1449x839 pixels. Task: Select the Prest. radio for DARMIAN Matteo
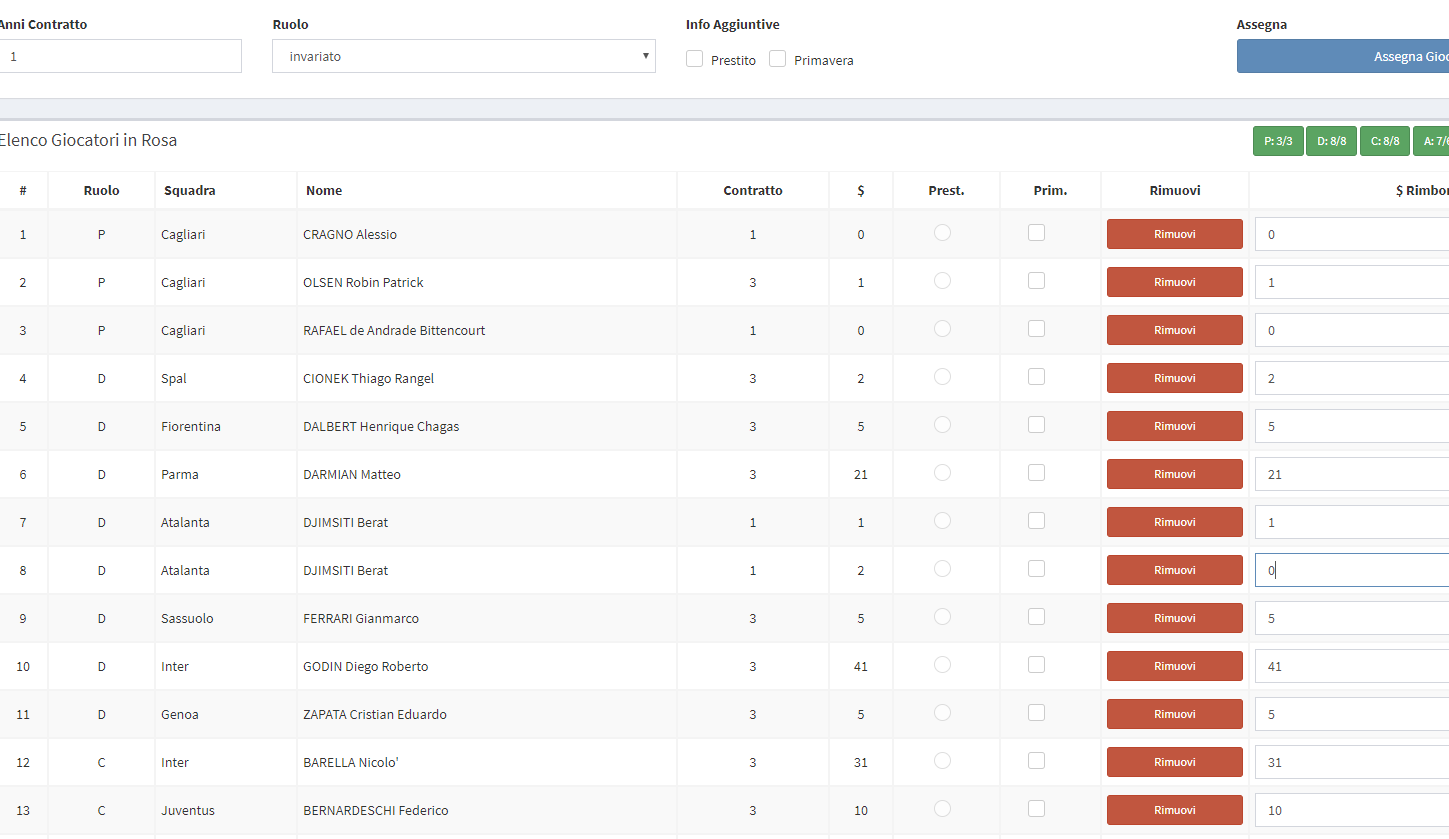tap(942, 473)
